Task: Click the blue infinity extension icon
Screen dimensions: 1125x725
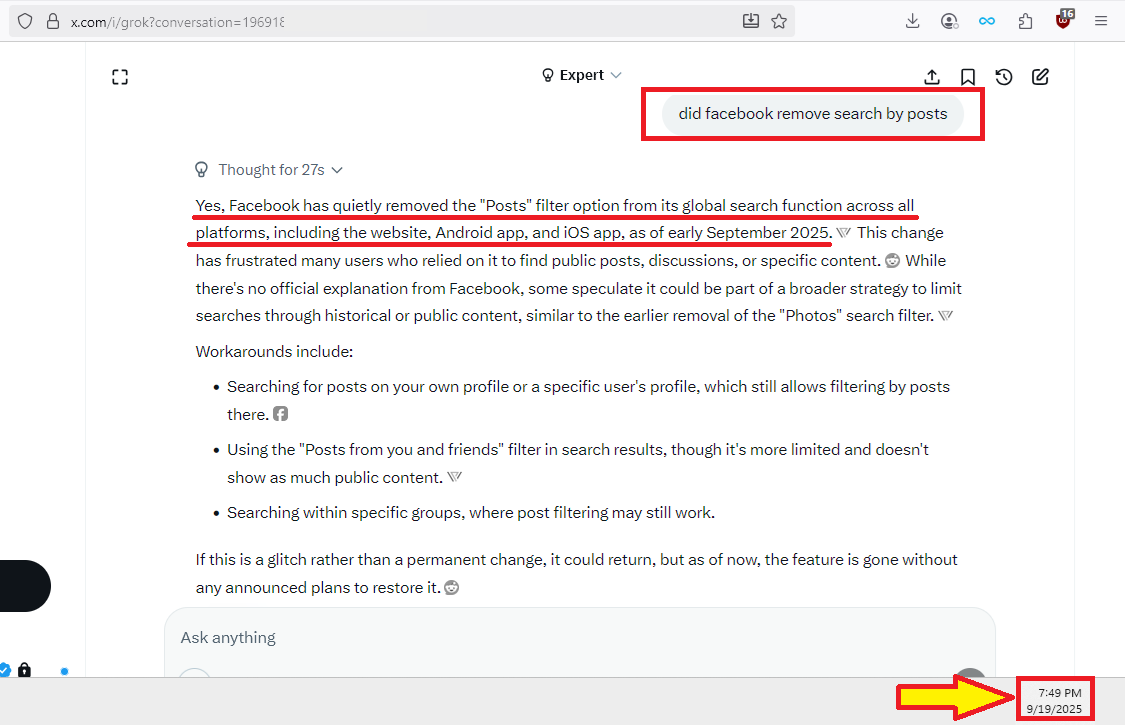Action: coord(987,22)
